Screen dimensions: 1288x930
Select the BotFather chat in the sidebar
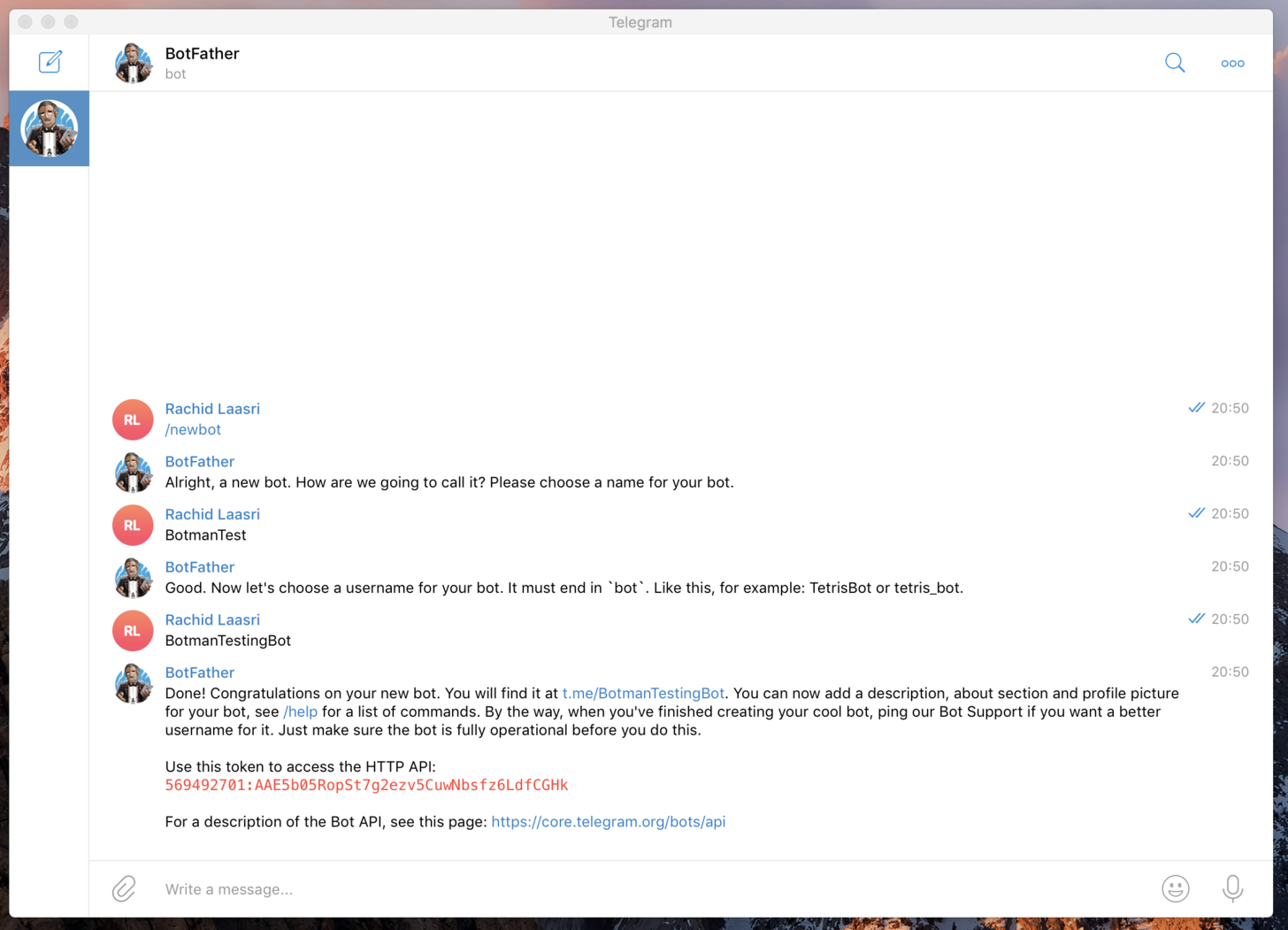(x=49, y=128)
